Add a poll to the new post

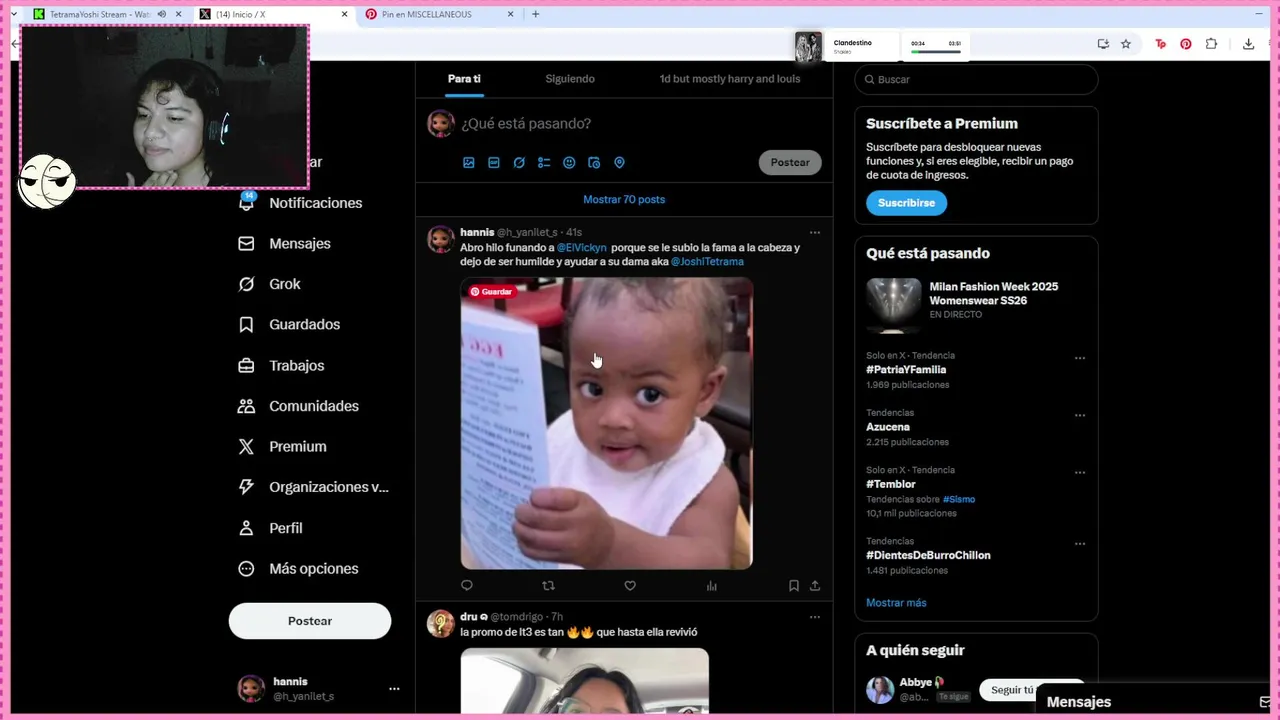point(544,163)
